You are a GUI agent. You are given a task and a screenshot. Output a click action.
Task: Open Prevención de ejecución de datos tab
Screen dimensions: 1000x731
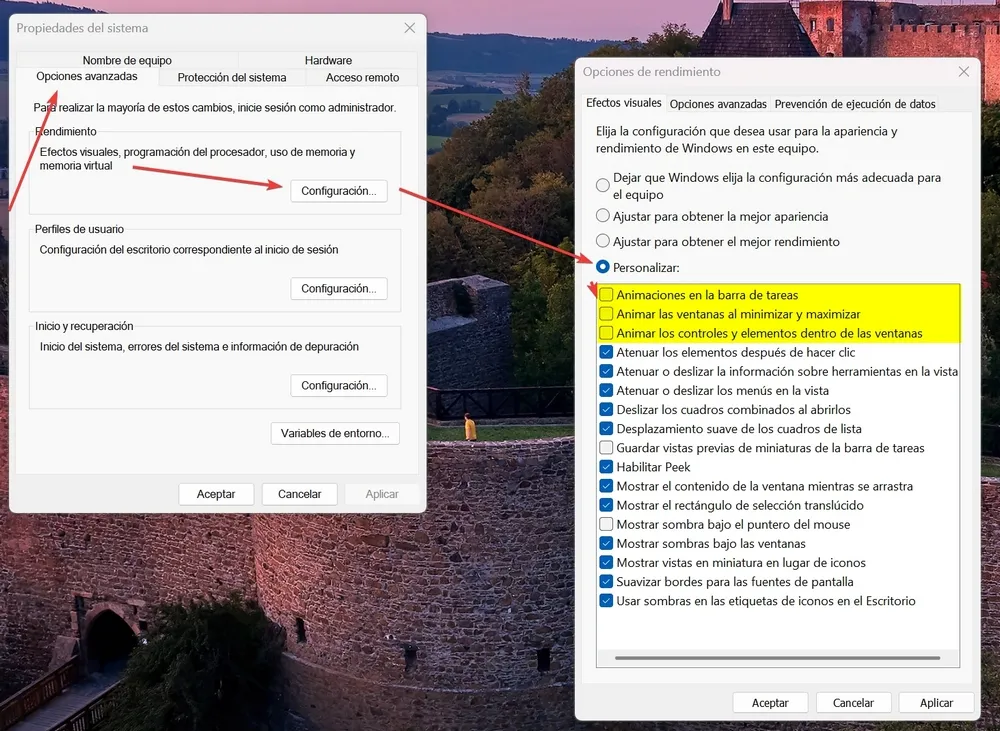click(x=855, y=104)
